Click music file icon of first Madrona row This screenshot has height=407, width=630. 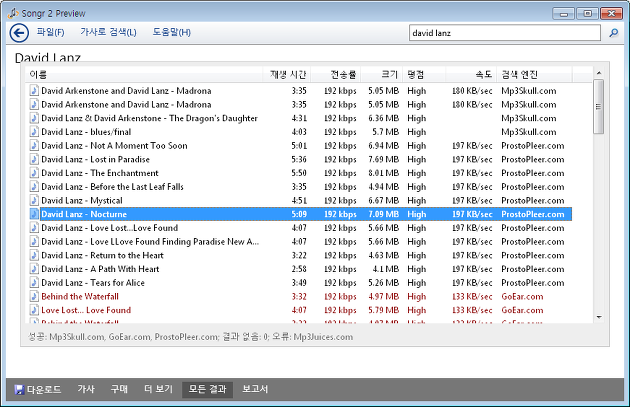coord(34,91)
